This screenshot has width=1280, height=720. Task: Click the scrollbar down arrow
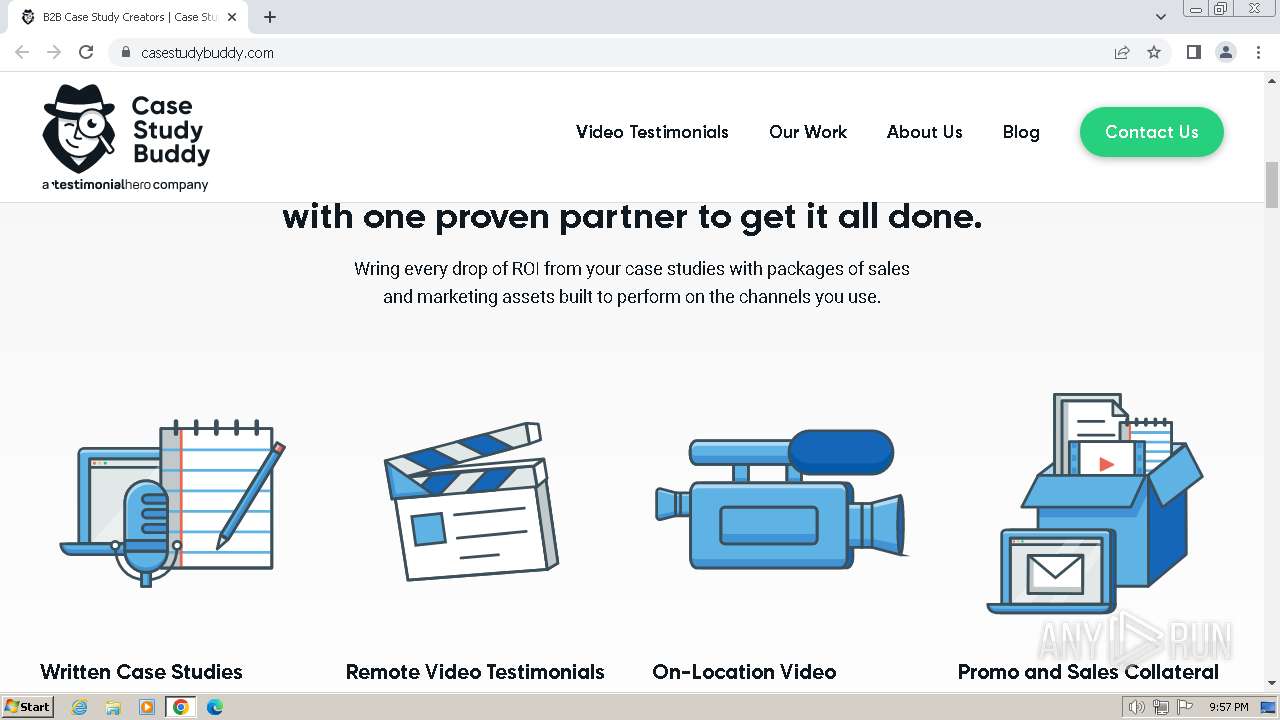pos(1272,684)
